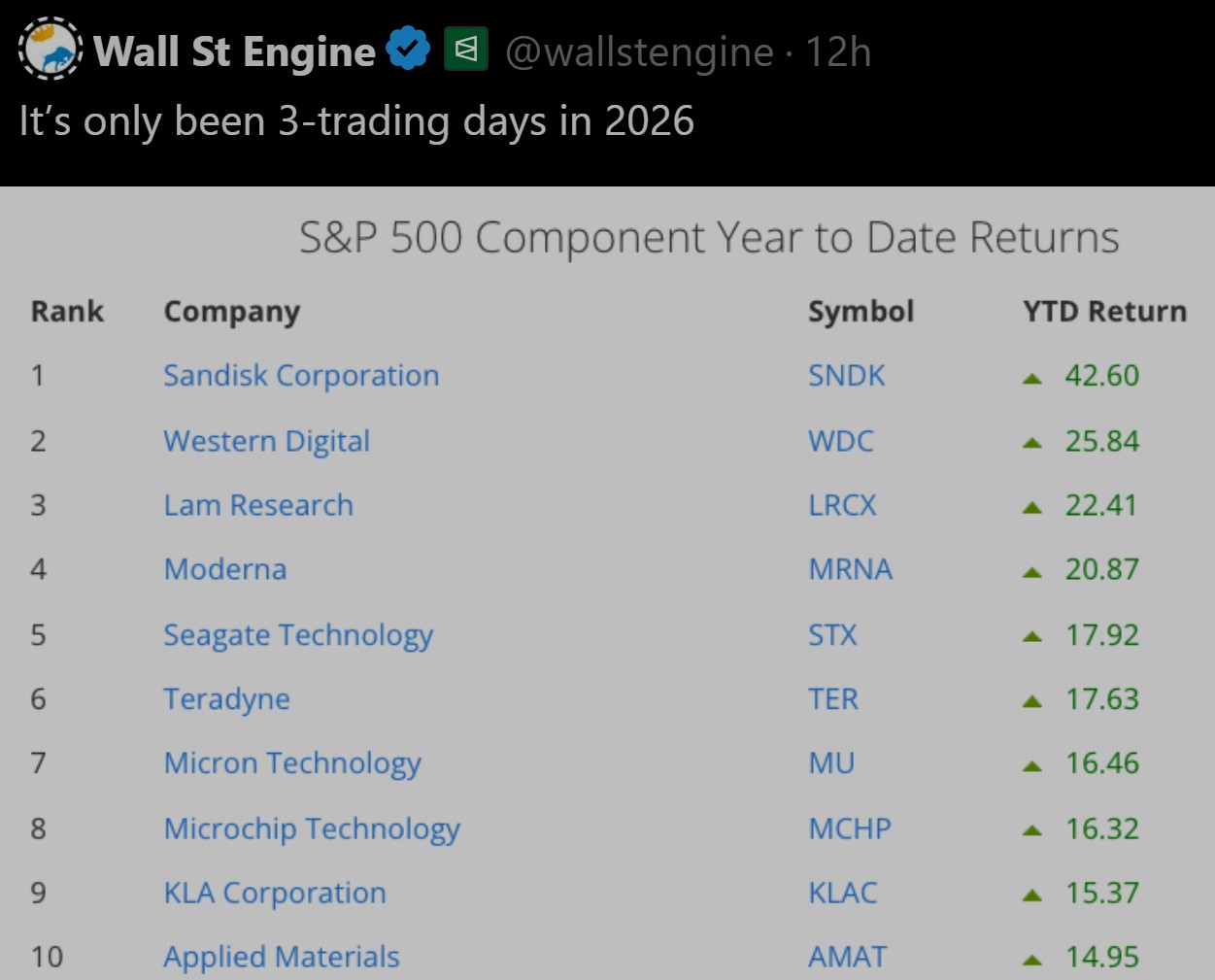Open the Moderna company link
Screen dimensions: 1215x980
[x=225, y=569]
